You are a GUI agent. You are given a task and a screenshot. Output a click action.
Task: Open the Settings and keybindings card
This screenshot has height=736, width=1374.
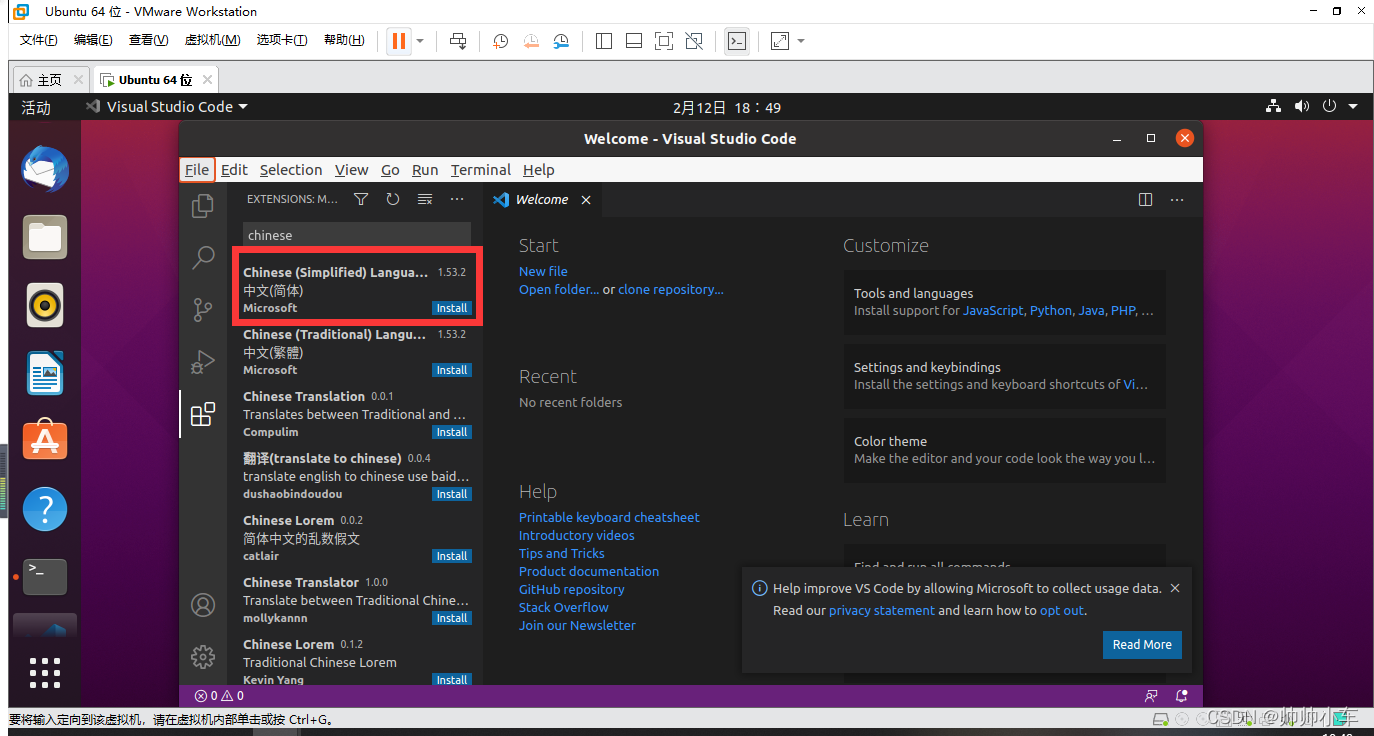click(1004, 375)
